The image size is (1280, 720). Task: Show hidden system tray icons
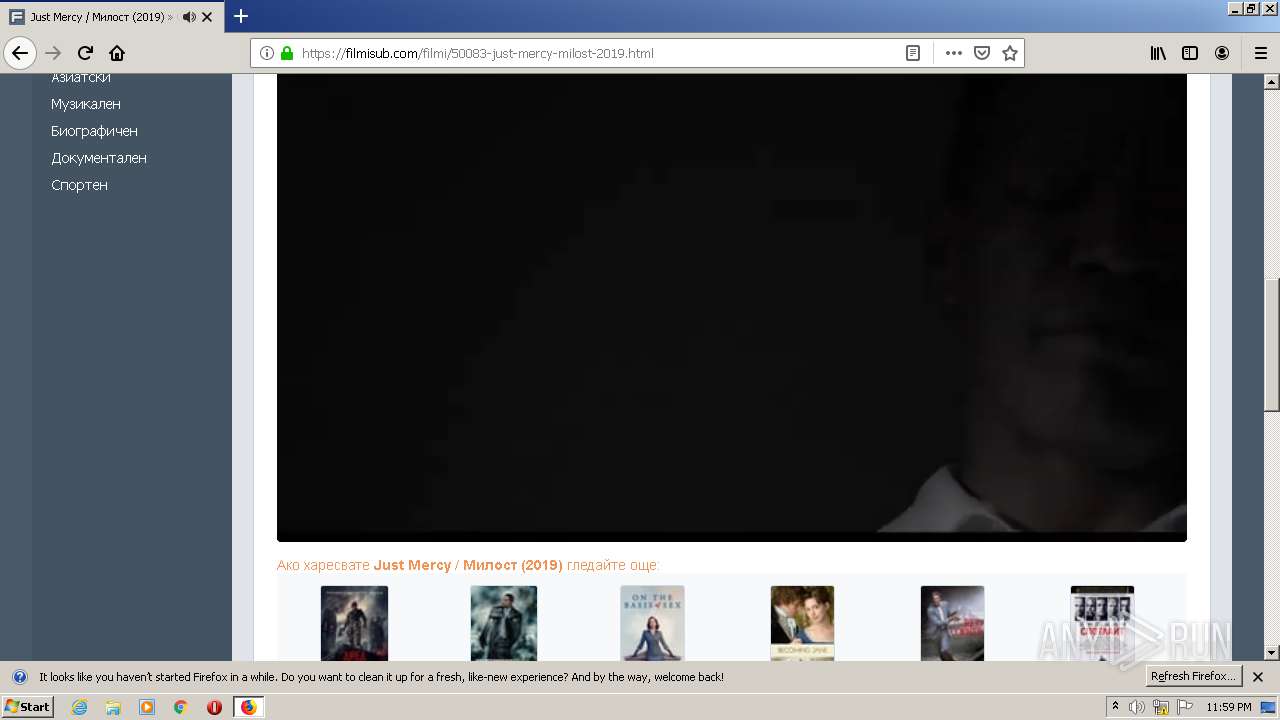tap(1116, 707)
